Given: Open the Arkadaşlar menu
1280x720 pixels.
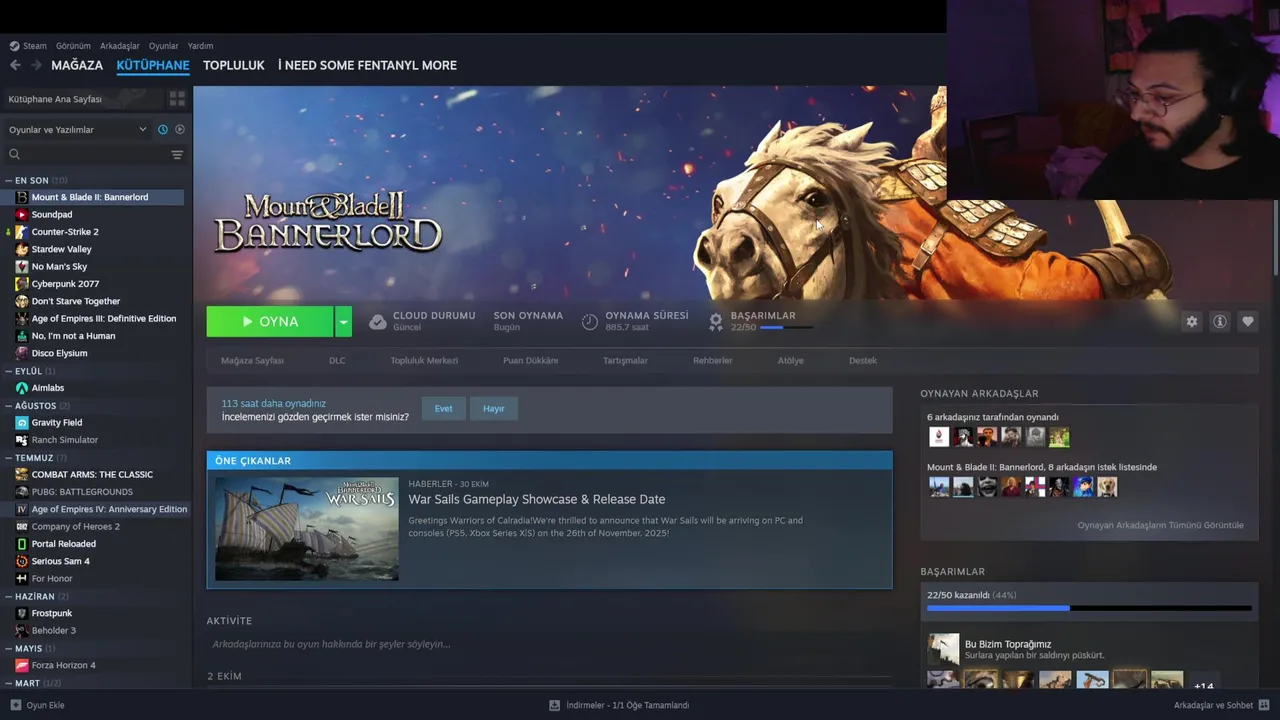Looking at the screenshot, I should pyautogui.click(x=120, y=46).
